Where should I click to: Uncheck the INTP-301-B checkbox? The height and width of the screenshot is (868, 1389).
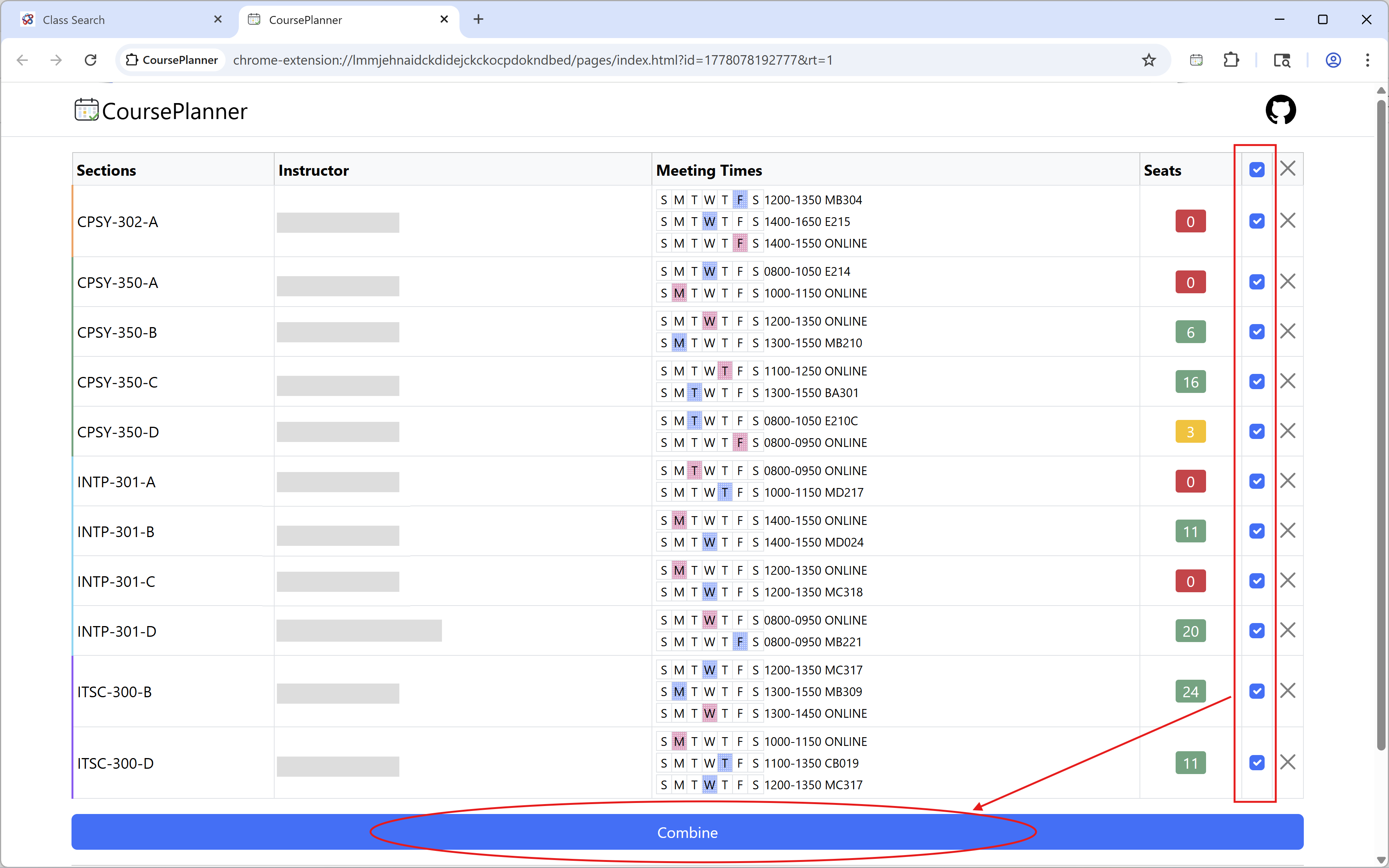[x=1256, y=531]
